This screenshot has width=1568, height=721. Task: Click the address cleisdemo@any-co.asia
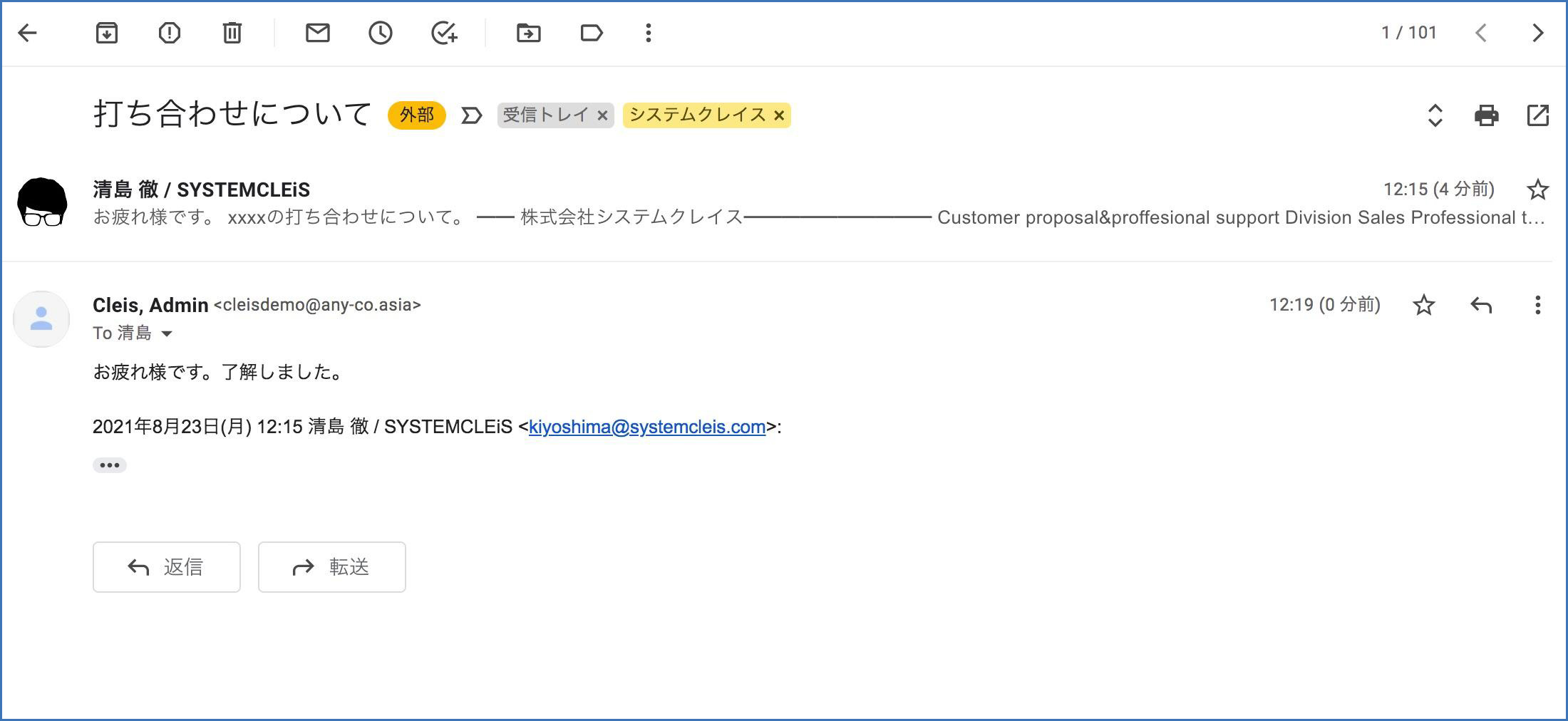(x=317, y=305)
